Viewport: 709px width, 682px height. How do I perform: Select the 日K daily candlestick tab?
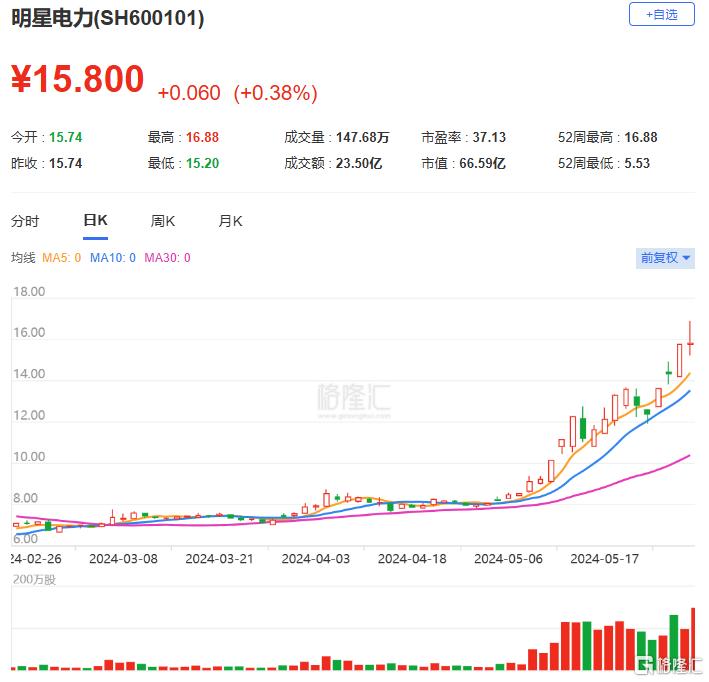[x=95, y=220]
